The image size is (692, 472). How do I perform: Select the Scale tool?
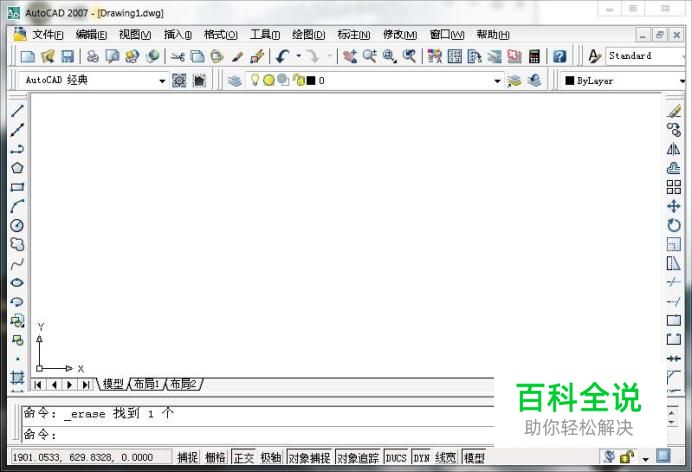673,244
